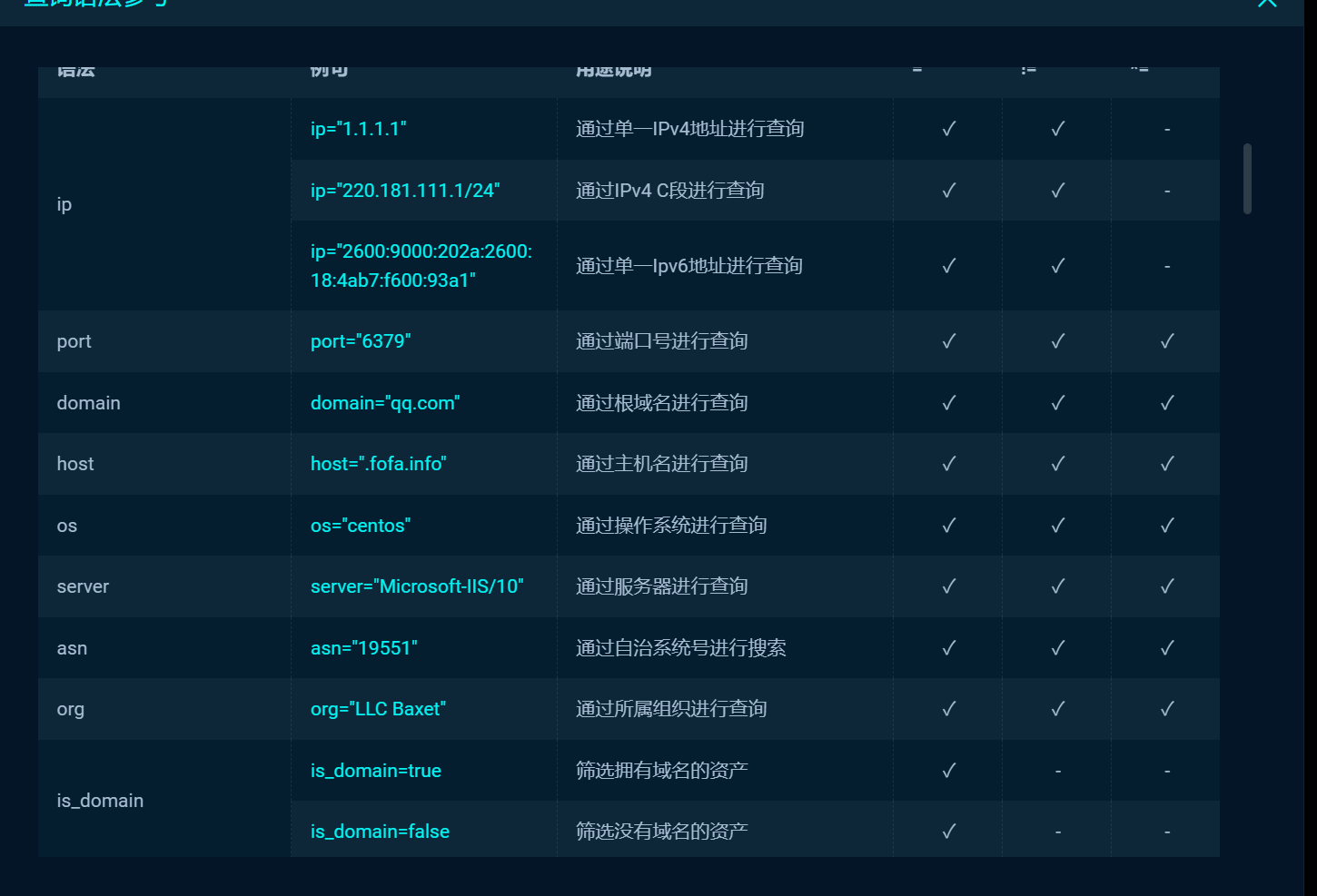Click the "!=" checkmark in the domain row
The height and width of the screenshot is (896, 1317).
1056,403
